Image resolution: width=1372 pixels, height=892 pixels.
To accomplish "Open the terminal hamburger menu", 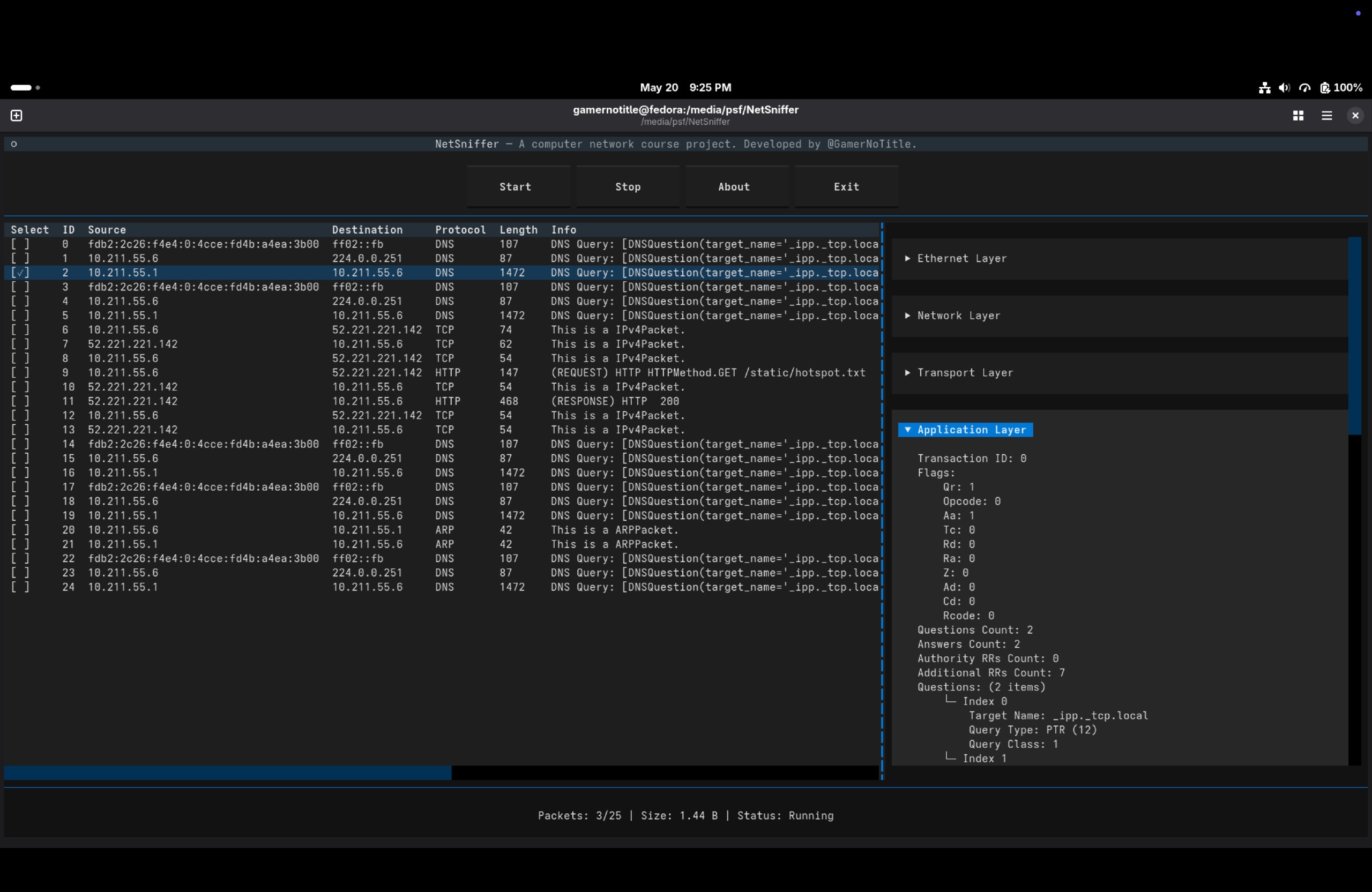I will (x=1326, y=116).
